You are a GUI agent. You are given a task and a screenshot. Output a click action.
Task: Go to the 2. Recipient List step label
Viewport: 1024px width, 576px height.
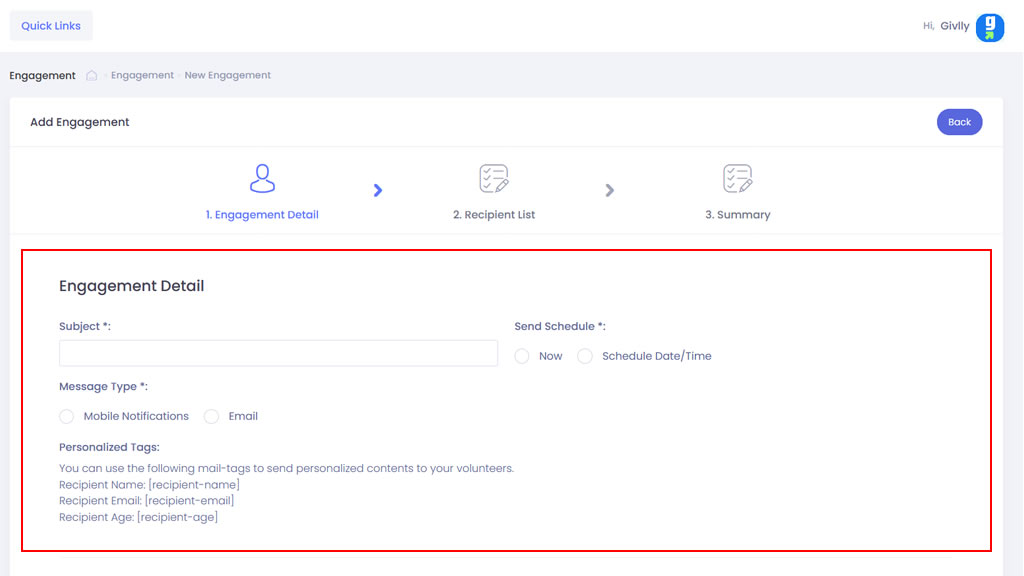point(494,215)
